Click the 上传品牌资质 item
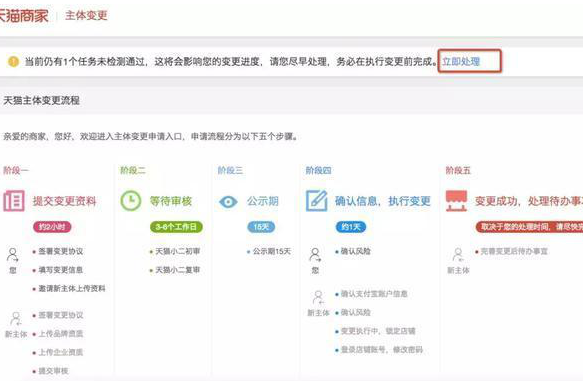583x381 pixels. (x=61, y=334)
